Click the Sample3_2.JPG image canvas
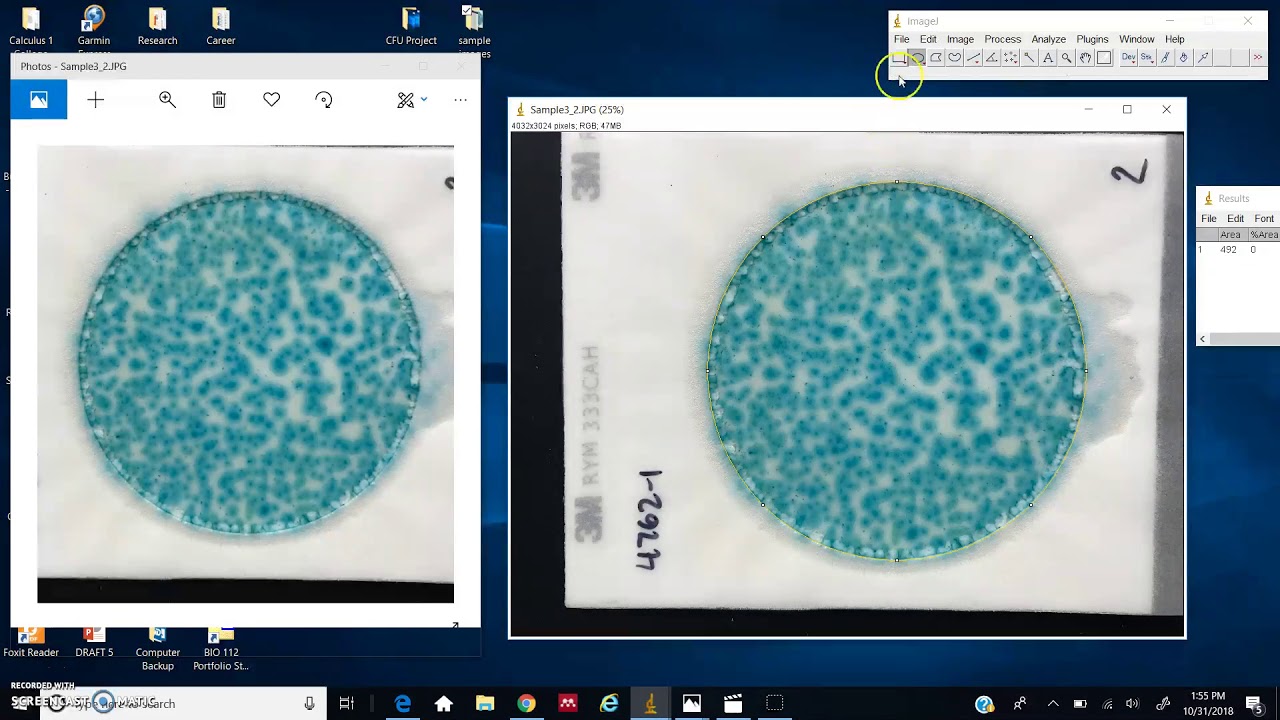 [x=847, y=385]
